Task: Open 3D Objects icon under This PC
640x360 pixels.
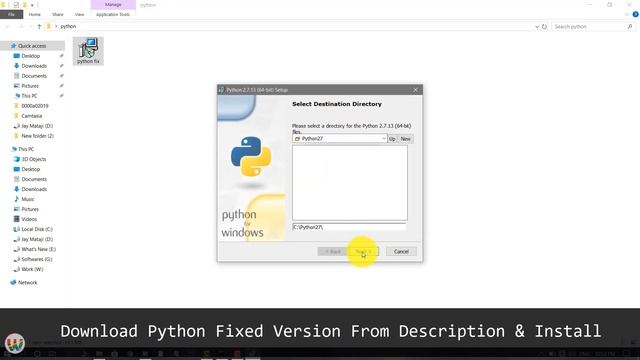Action: 17,159
